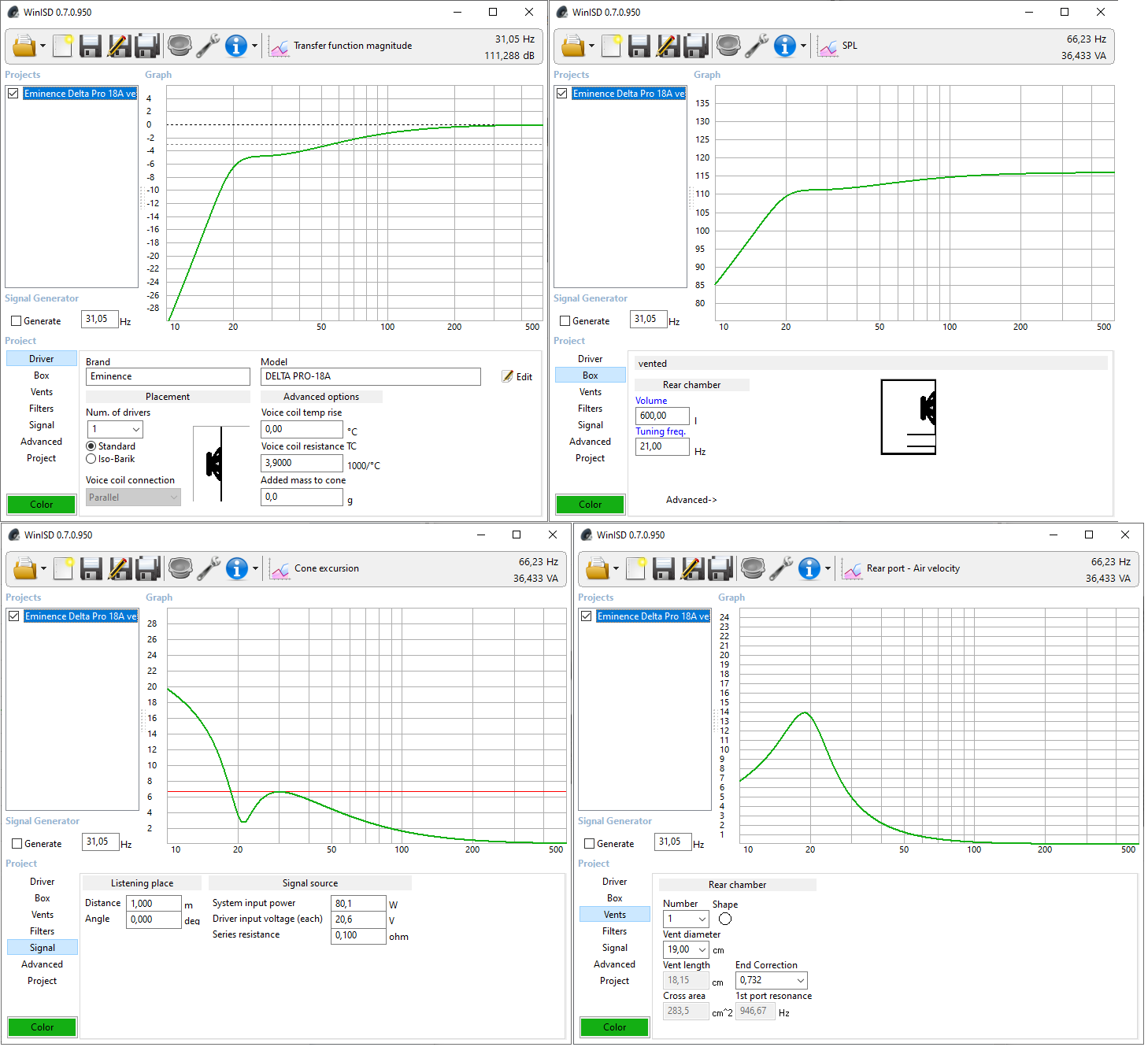
Task: Click info icon in Transfer function window
Action: pyautogui.click(x=236, y=46)
